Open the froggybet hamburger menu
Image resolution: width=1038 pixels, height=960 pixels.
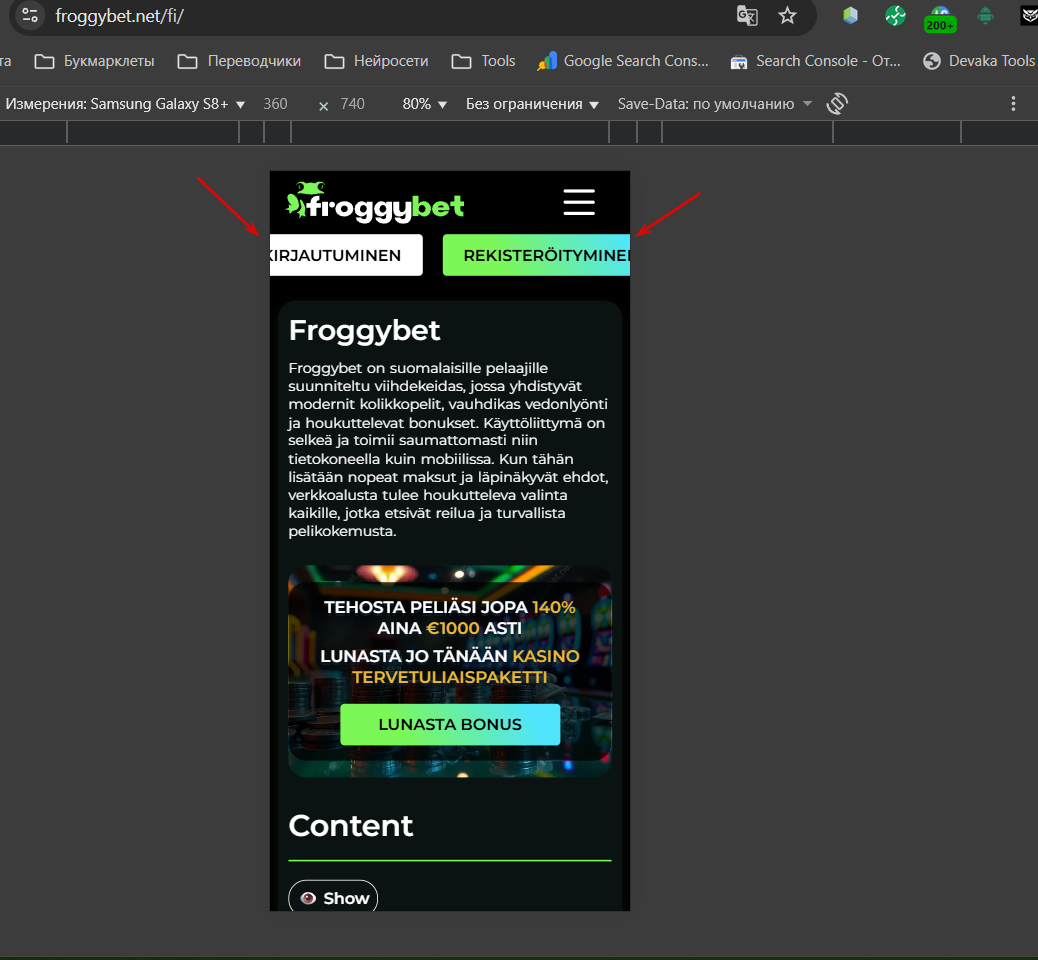[x=579, y=202]
